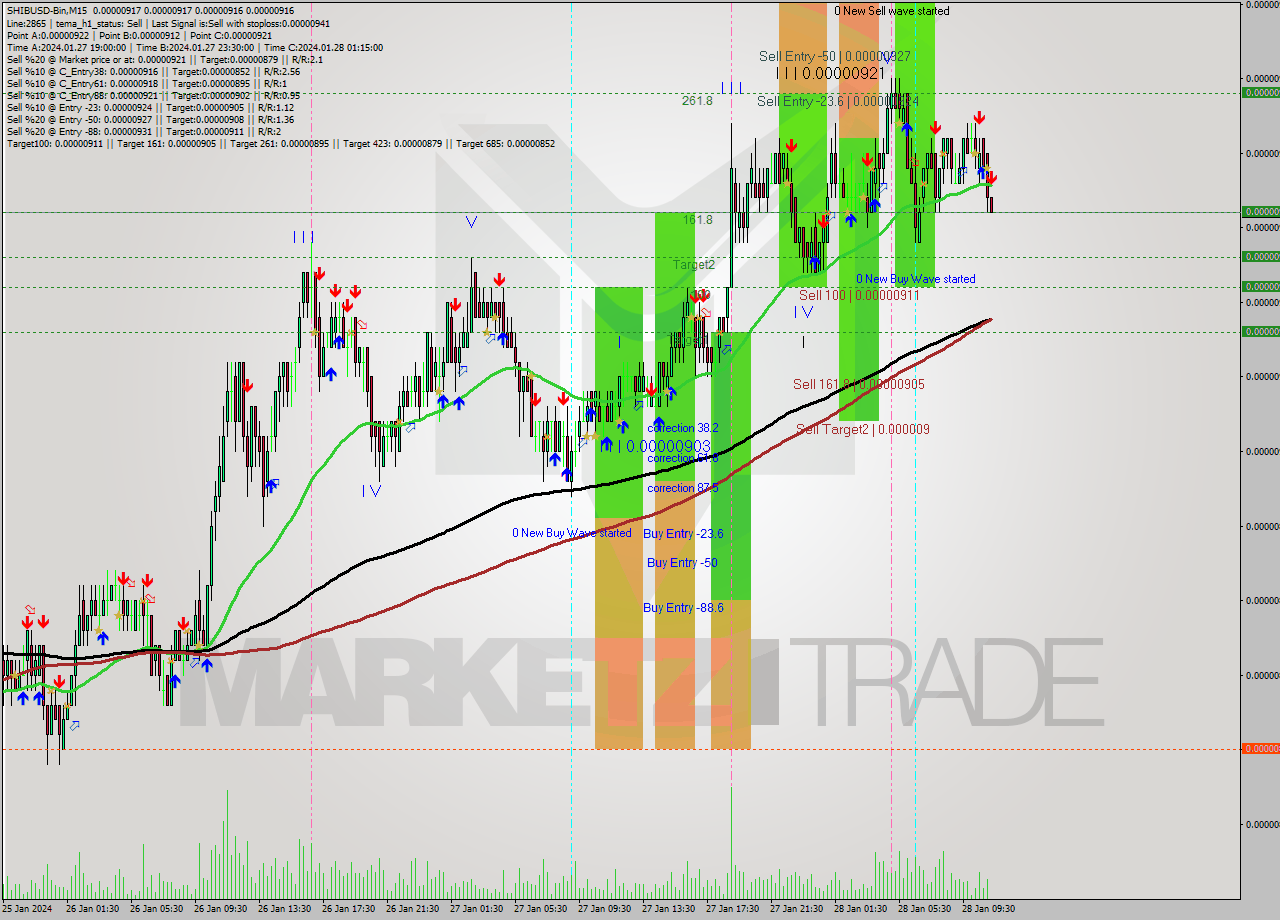Select the 'Buy Entry -50' label

click(x=682, y=563)
